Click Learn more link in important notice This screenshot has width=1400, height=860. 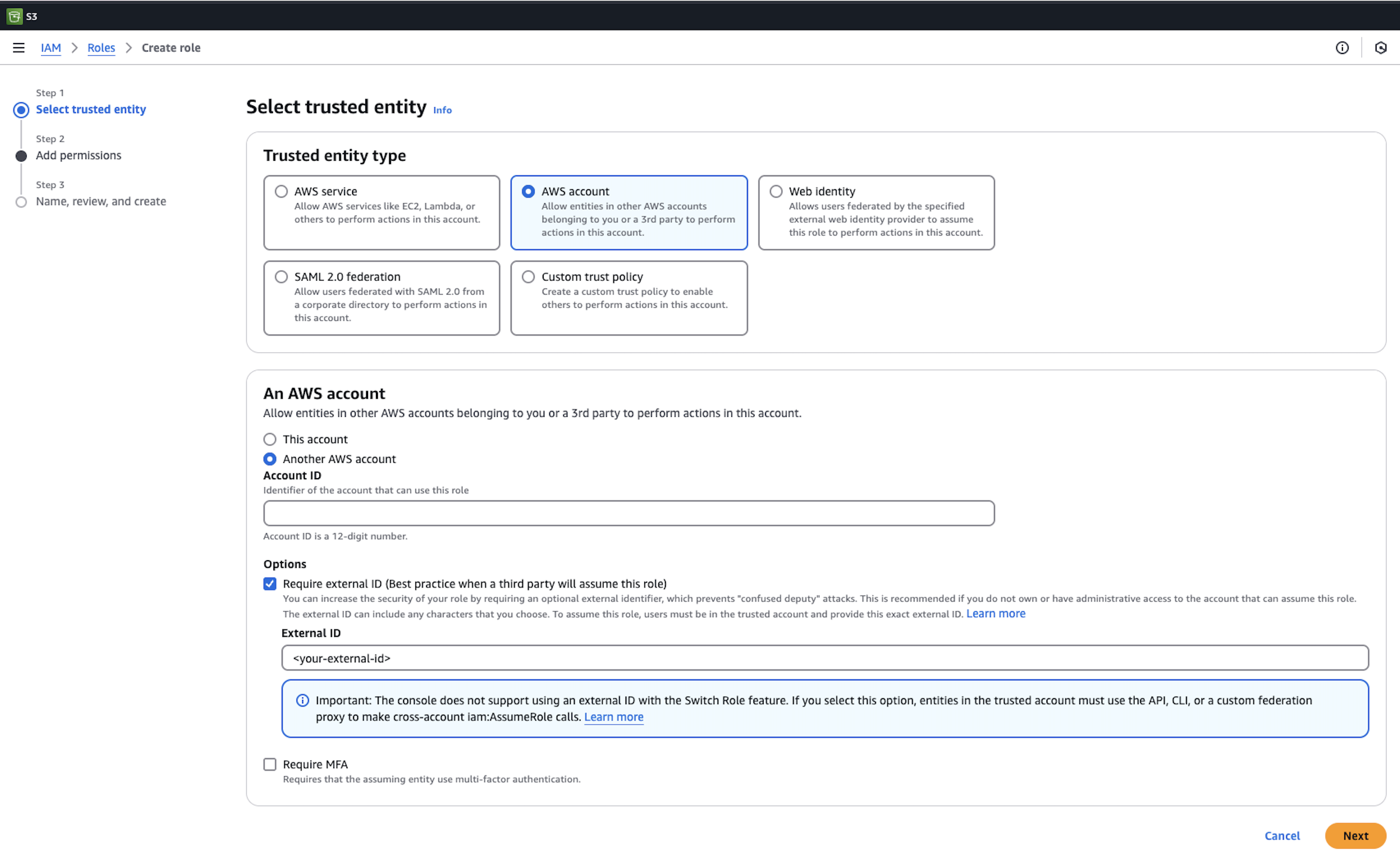[x=613, y=716]
